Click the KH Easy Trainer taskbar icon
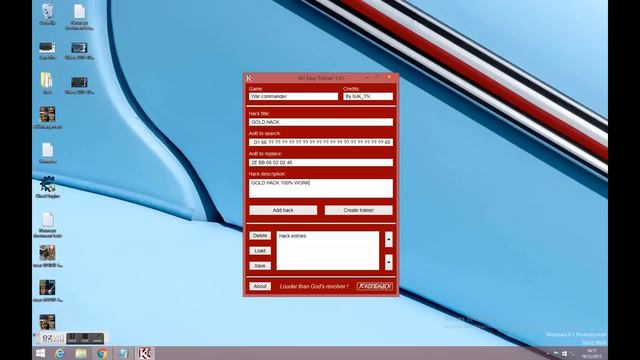Screen dimensions: 640x360 point(144,353)
